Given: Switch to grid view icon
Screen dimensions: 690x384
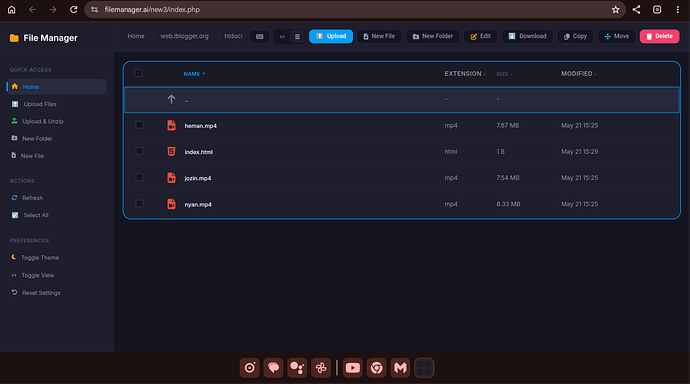Looking at the screenshot, I should pyautogui.click(x=282, y=37).
